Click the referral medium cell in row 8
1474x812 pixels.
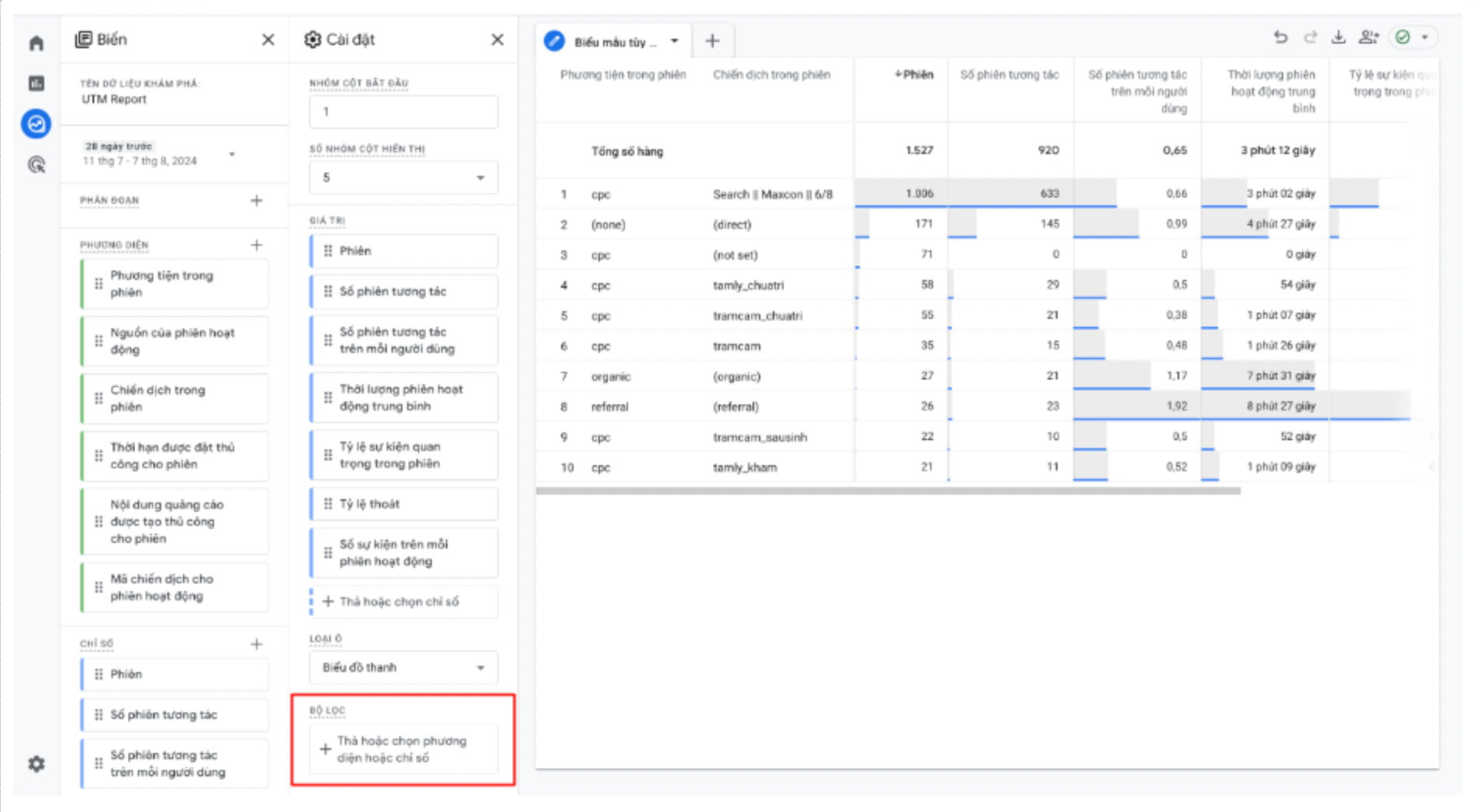[609, 407]
